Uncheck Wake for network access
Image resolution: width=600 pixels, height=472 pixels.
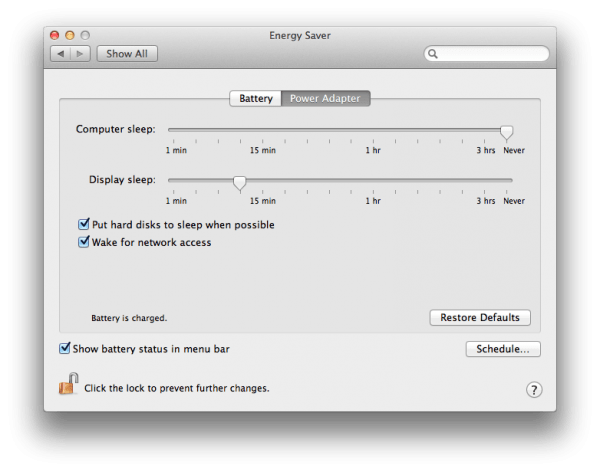[x=84, y=242]
